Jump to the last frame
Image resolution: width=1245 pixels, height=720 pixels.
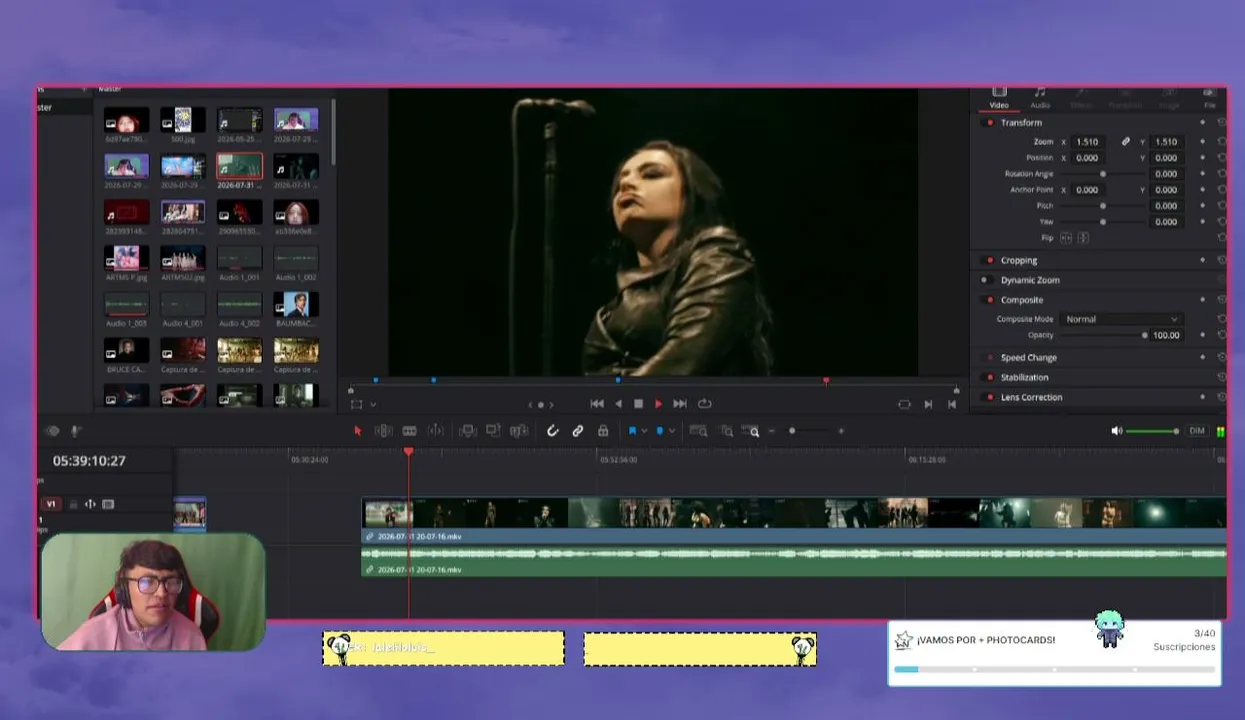680,404
